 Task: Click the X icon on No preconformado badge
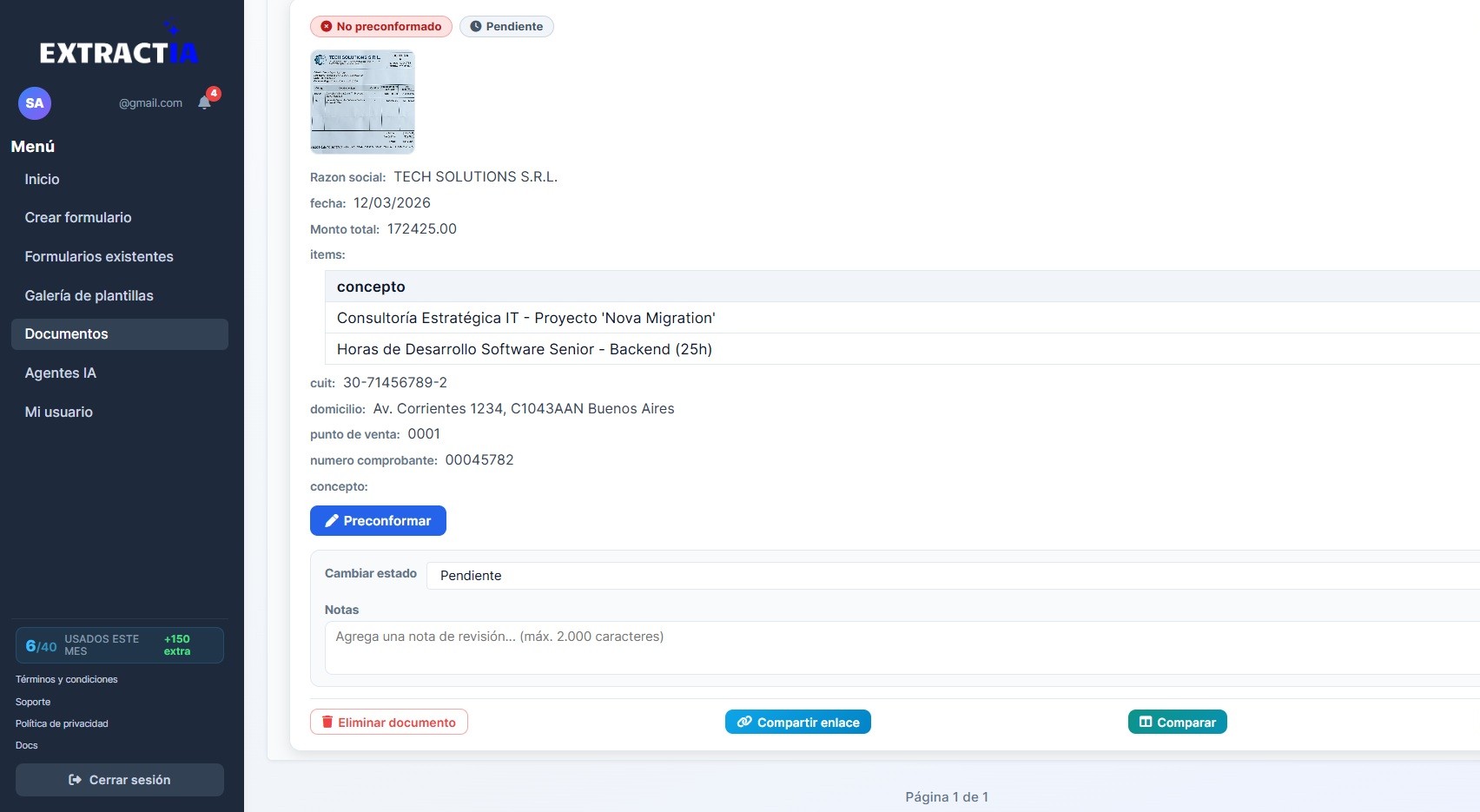pyautogui.click(x=326, y=26)
